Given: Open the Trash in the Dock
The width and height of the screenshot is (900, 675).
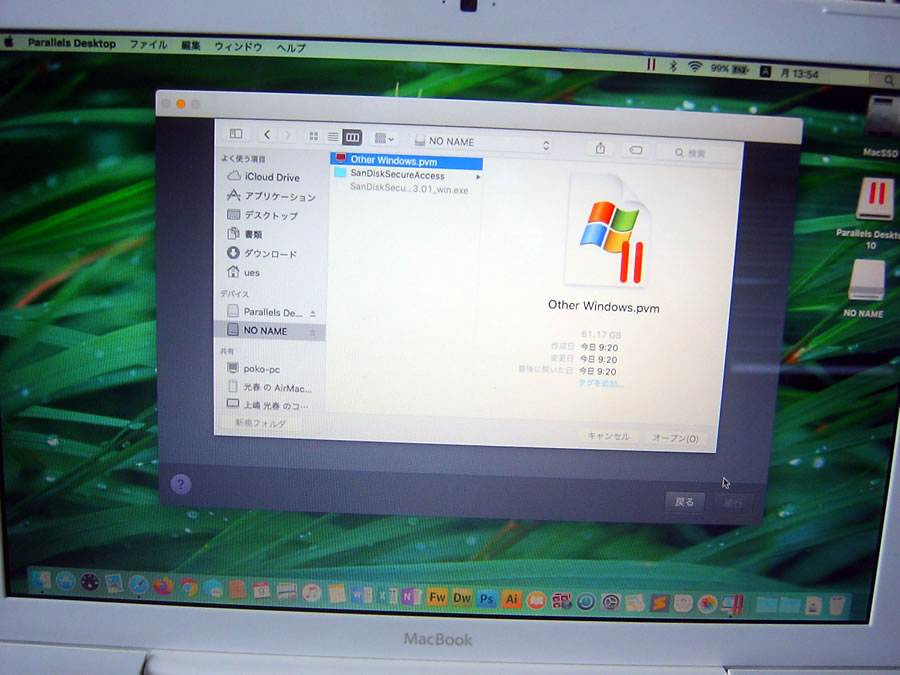Looking at the screenshot, I should 838,605.
